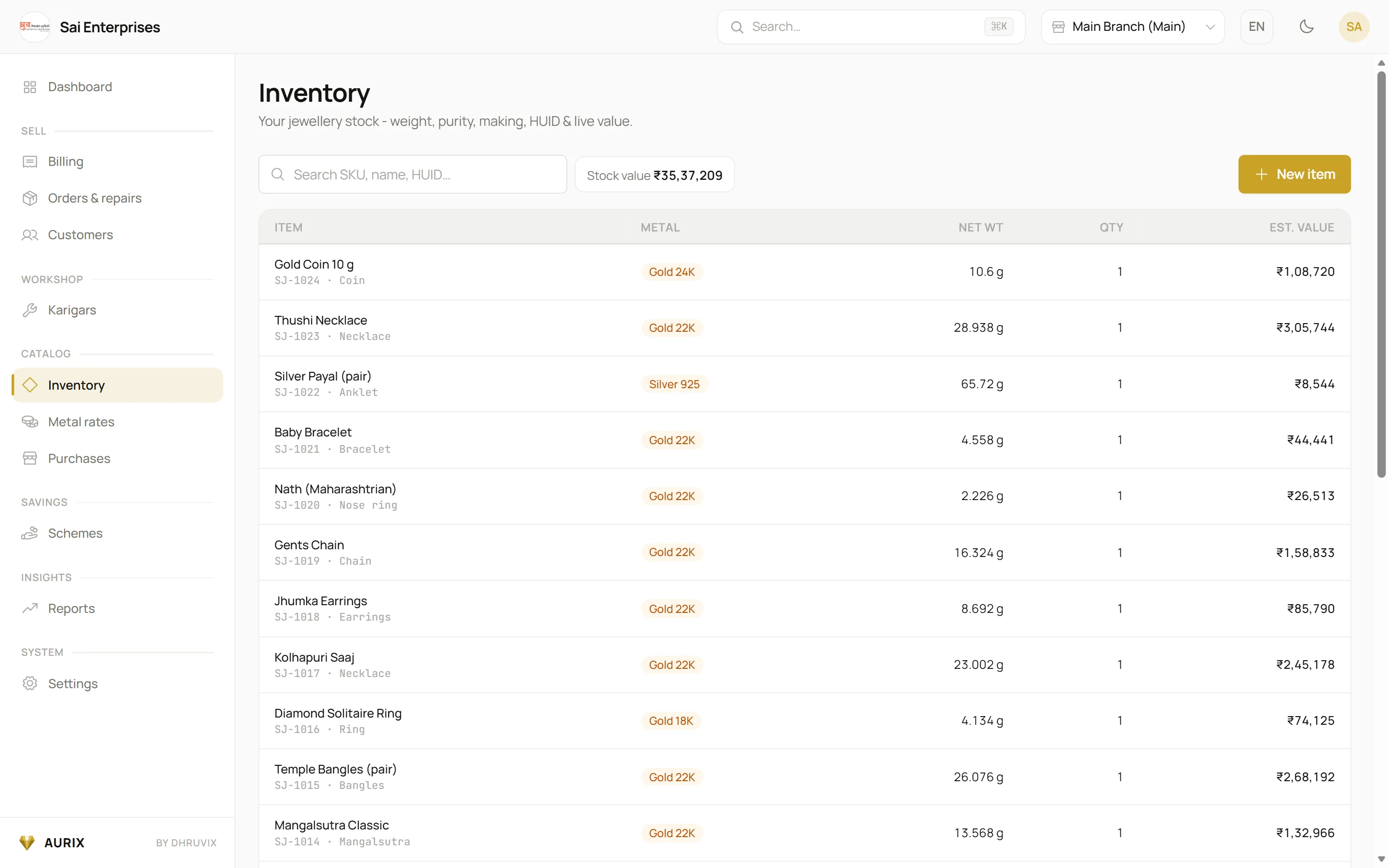
Task: Focus the global Search field
Action: tap(871, 27)
